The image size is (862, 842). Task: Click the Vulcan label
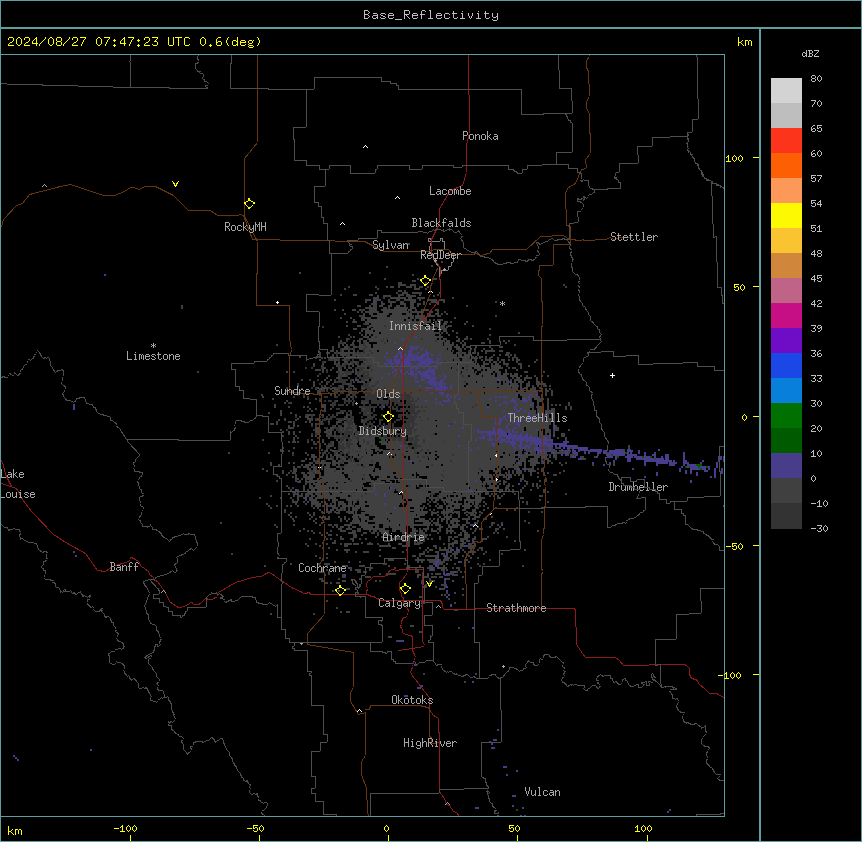(x=542, y=792)
